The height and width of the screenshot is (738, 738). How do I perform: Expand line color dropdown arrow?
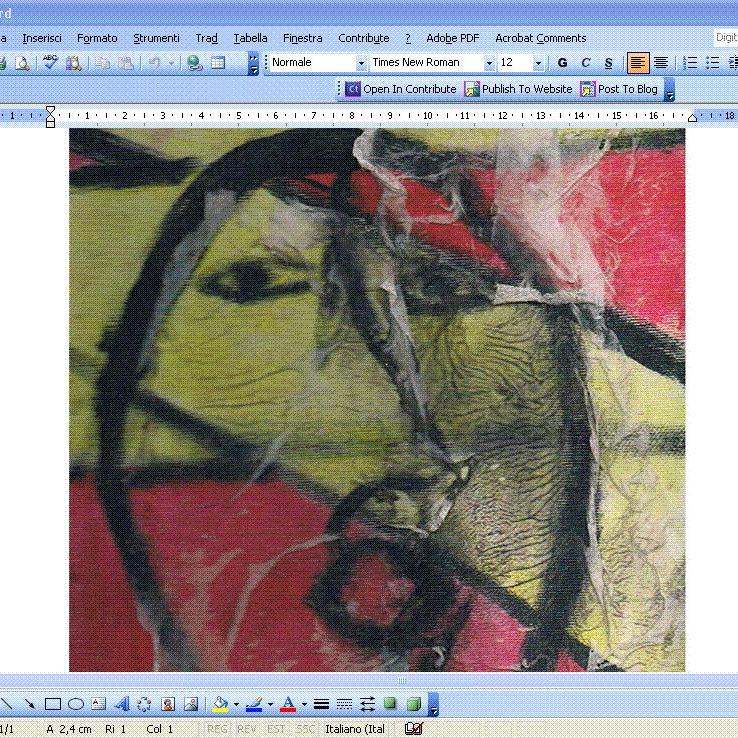[x=270, y=705]
